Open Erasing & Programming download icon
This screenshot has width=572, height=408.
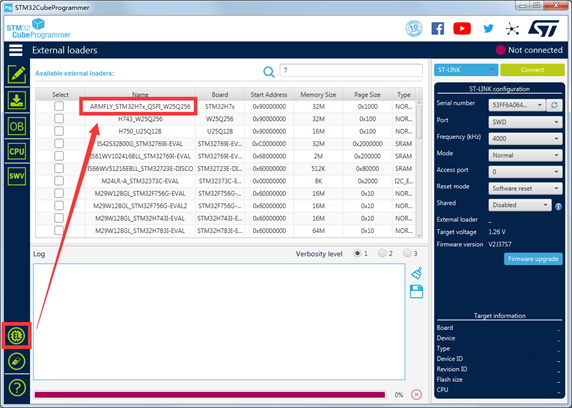pyautogui.click(x=17, y=100)
